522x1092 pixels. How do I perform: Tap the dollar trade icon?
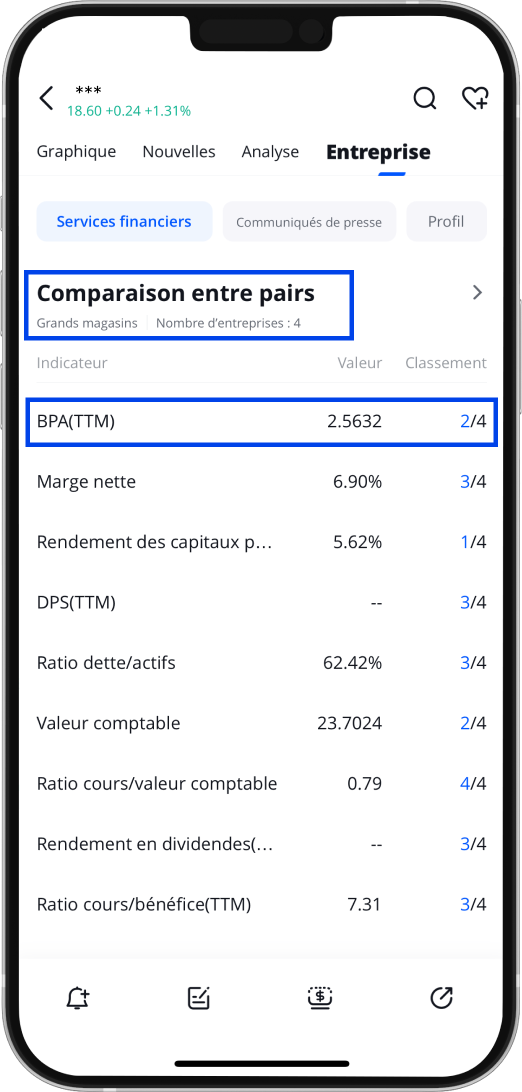tap(320, 998)
